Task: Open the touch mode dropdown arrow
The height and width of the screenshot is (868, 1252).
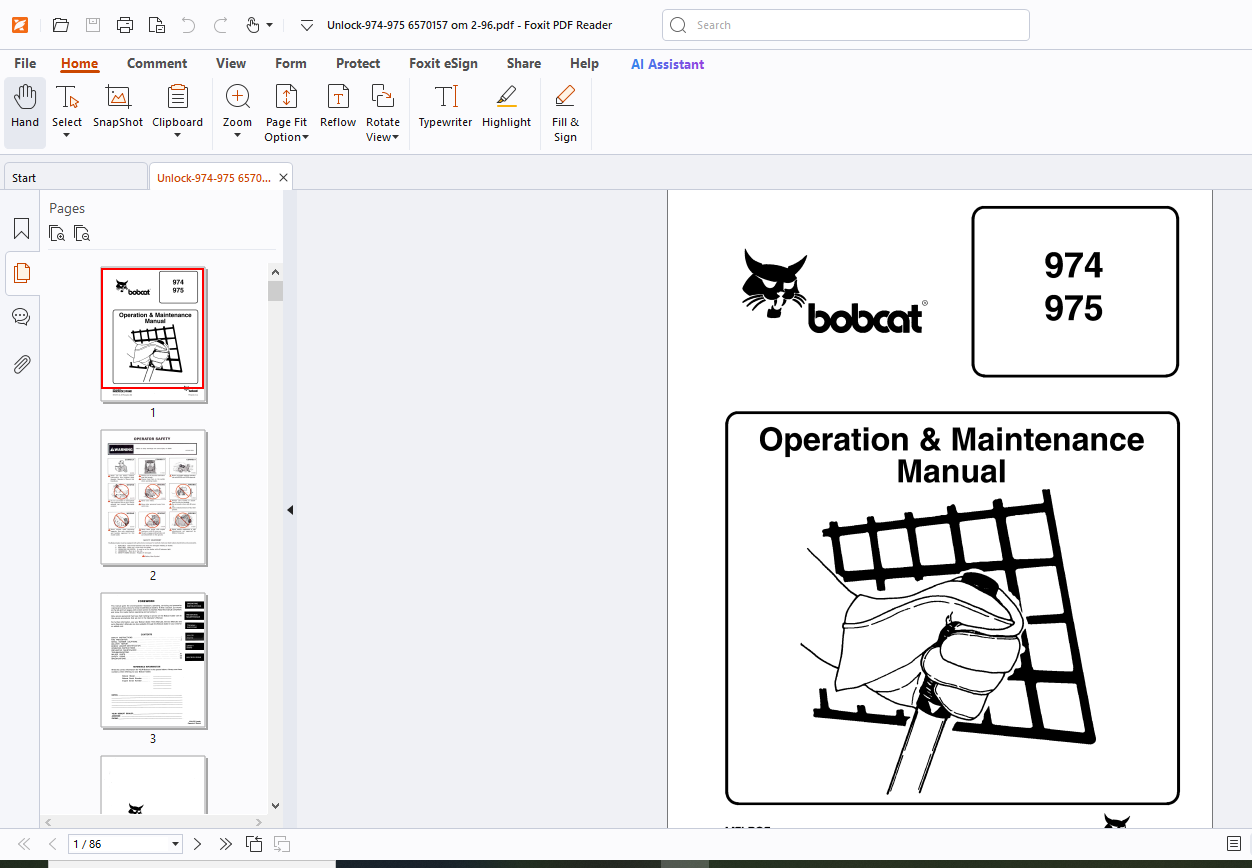Action: click(x=270, y=25)
